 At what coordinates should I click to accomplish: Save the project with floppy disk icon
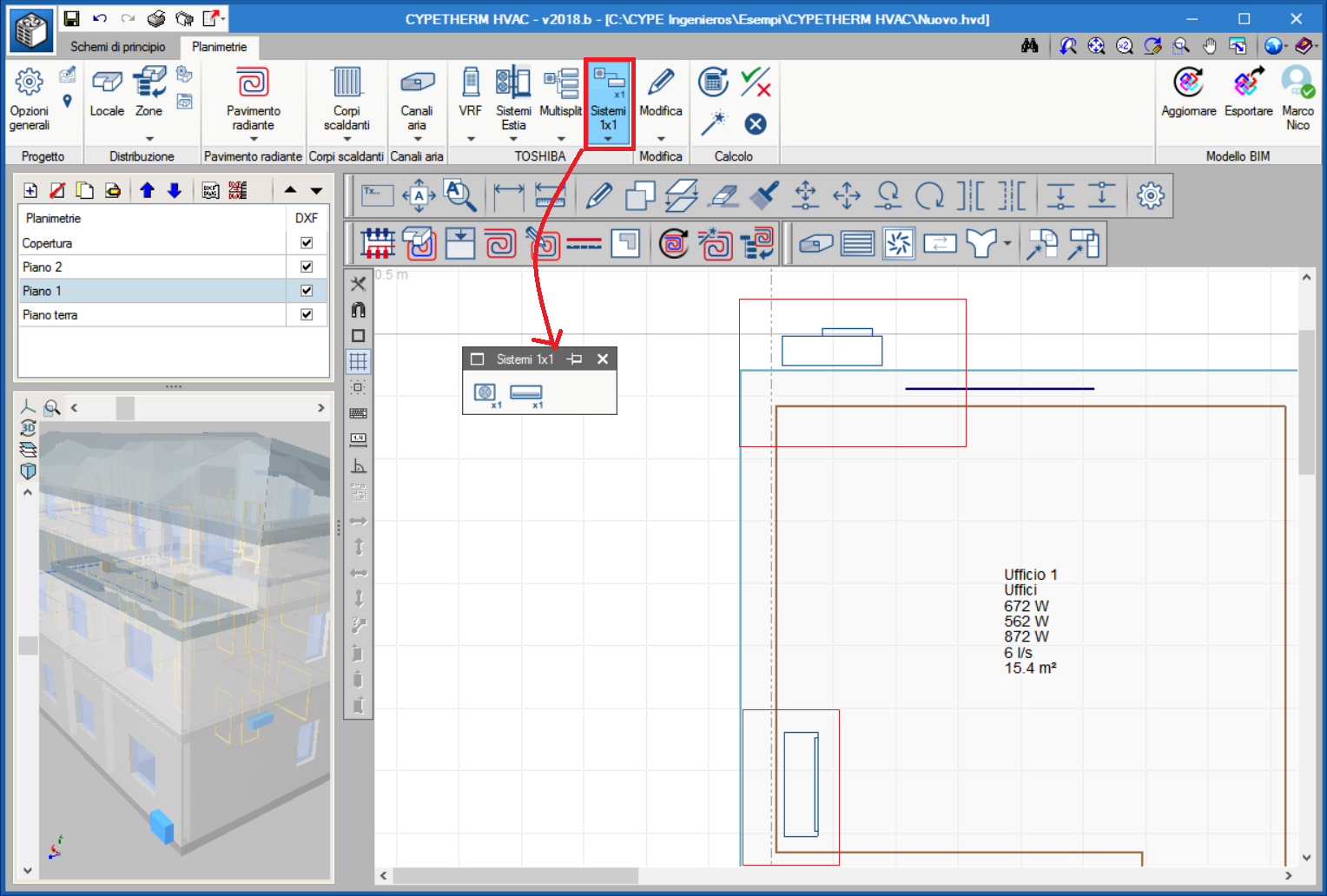[x=72, y=18]
